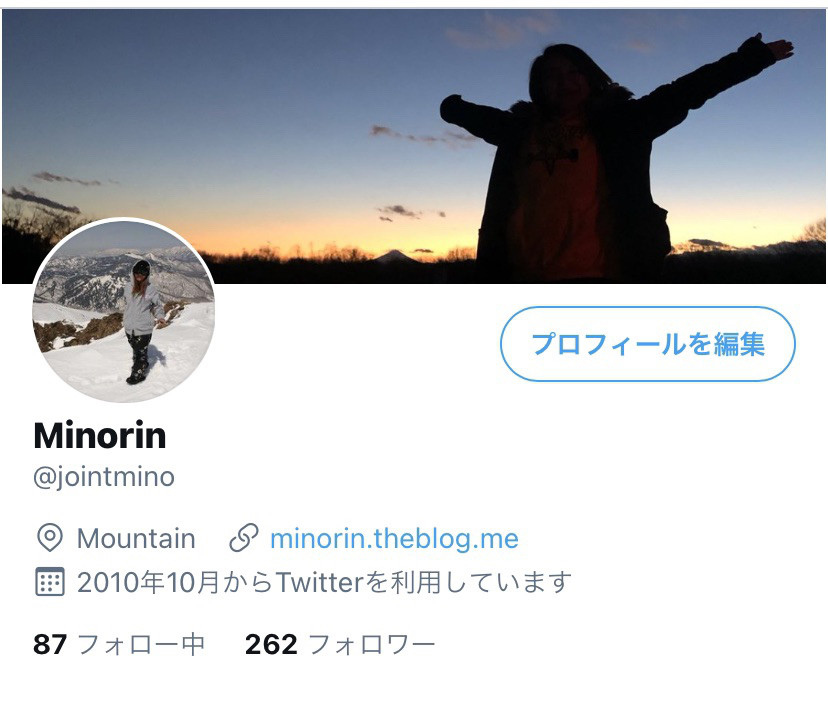The height and width of the screenshot is (705, 828).
Task: Open the 262 フォロワー followers list
Action: point(340,644)
